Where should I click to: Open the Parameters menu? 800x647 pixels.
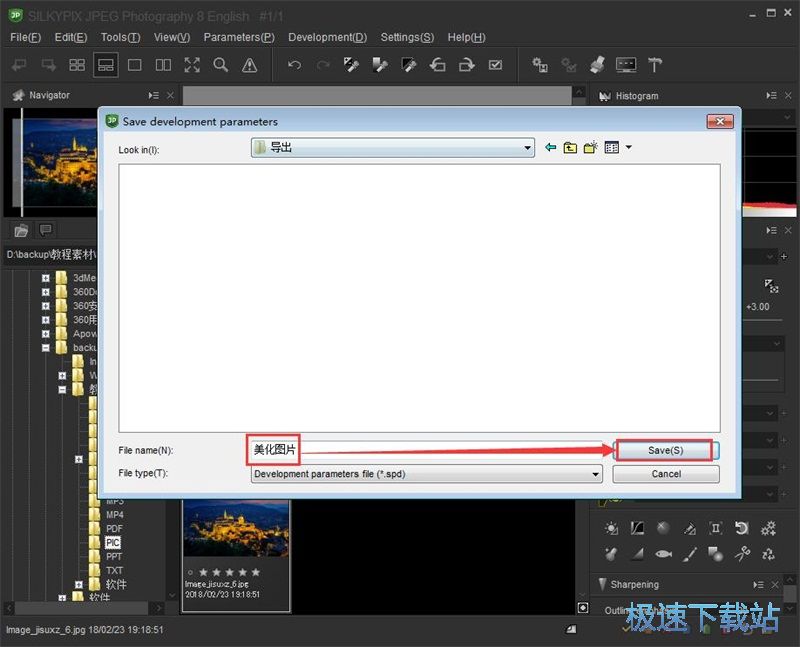[x=239, y=37]
